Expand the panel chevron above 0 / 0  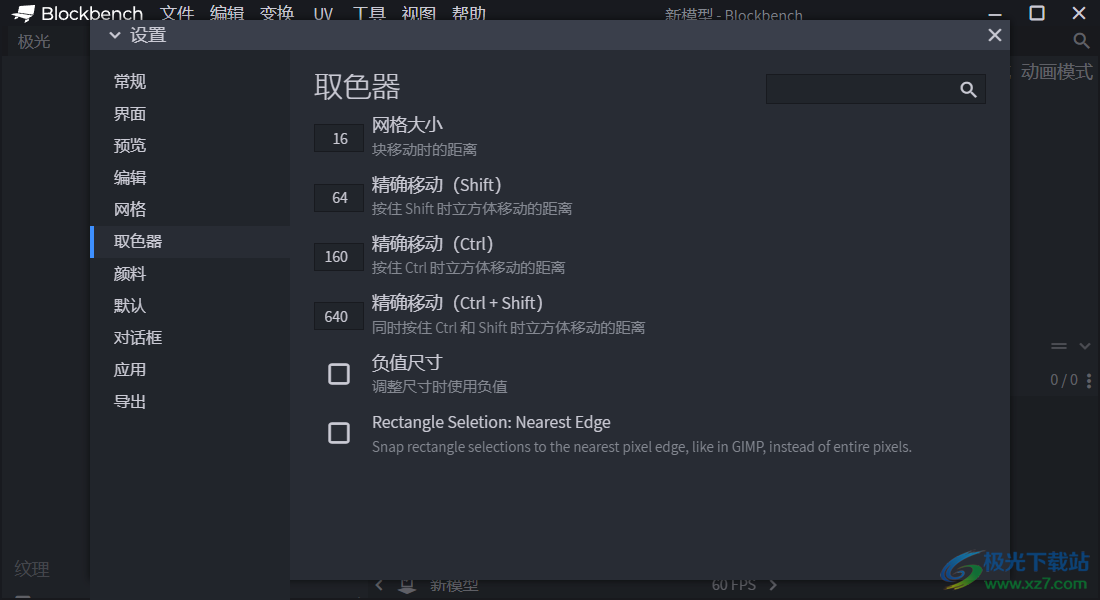point(1085,346)
